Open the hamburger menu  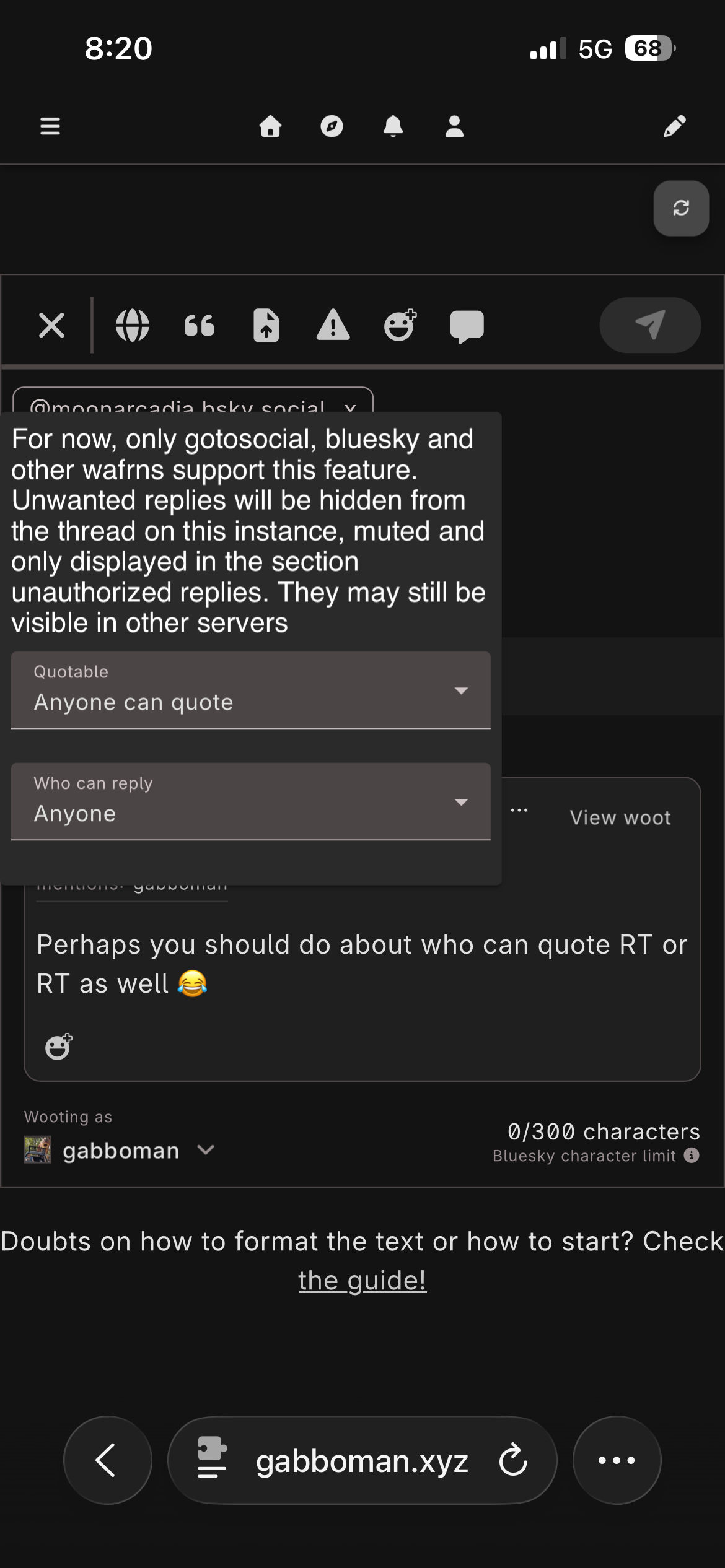[50, 126]
